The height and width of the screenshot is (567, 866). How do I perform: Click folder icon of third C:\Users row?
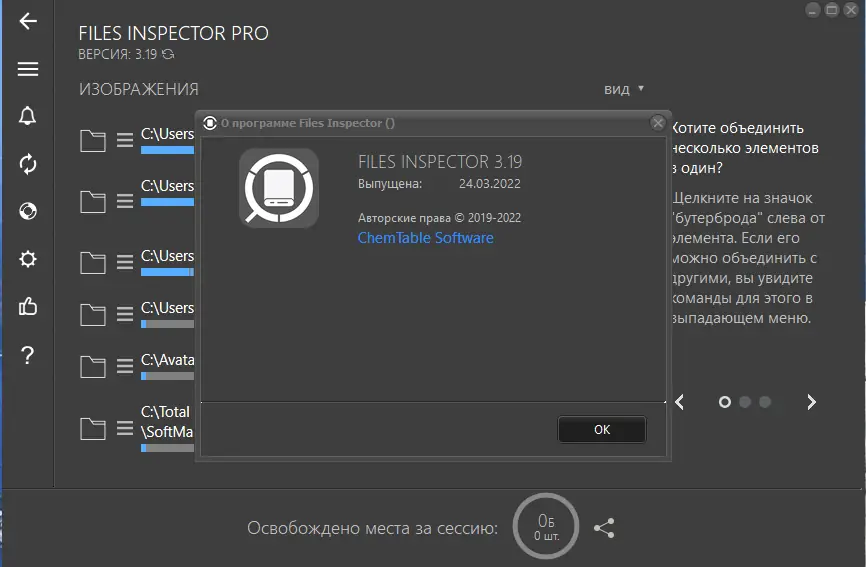[x=93, y=263]
